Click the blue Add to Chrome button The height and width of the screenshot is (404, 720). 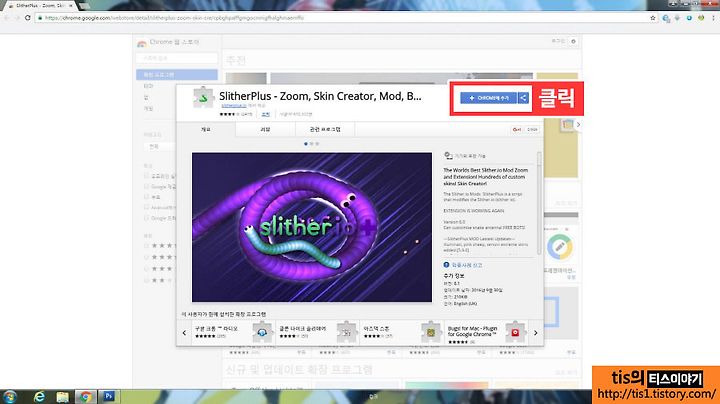(489, 98)
